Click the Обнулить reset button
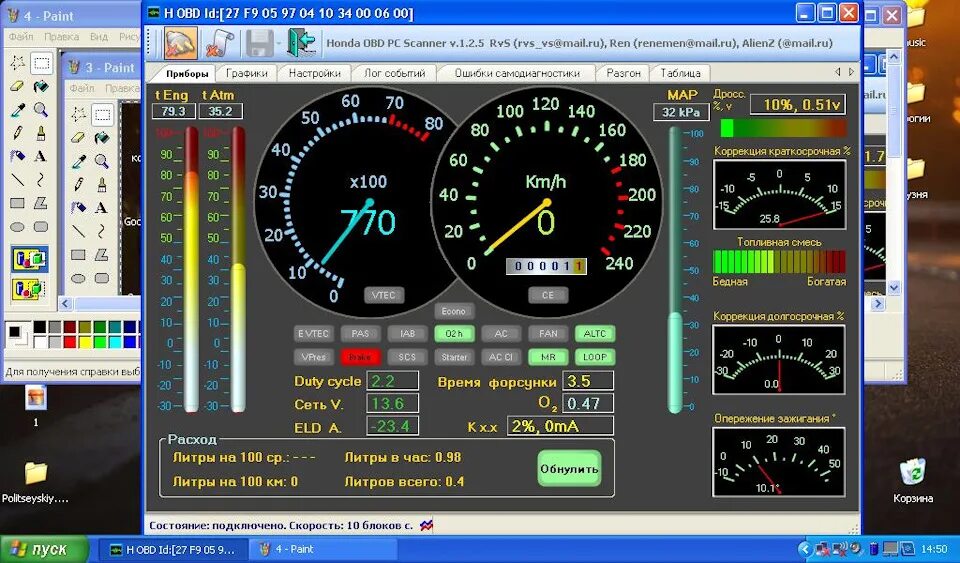This screenshot has width=960, height=563. 569,469
